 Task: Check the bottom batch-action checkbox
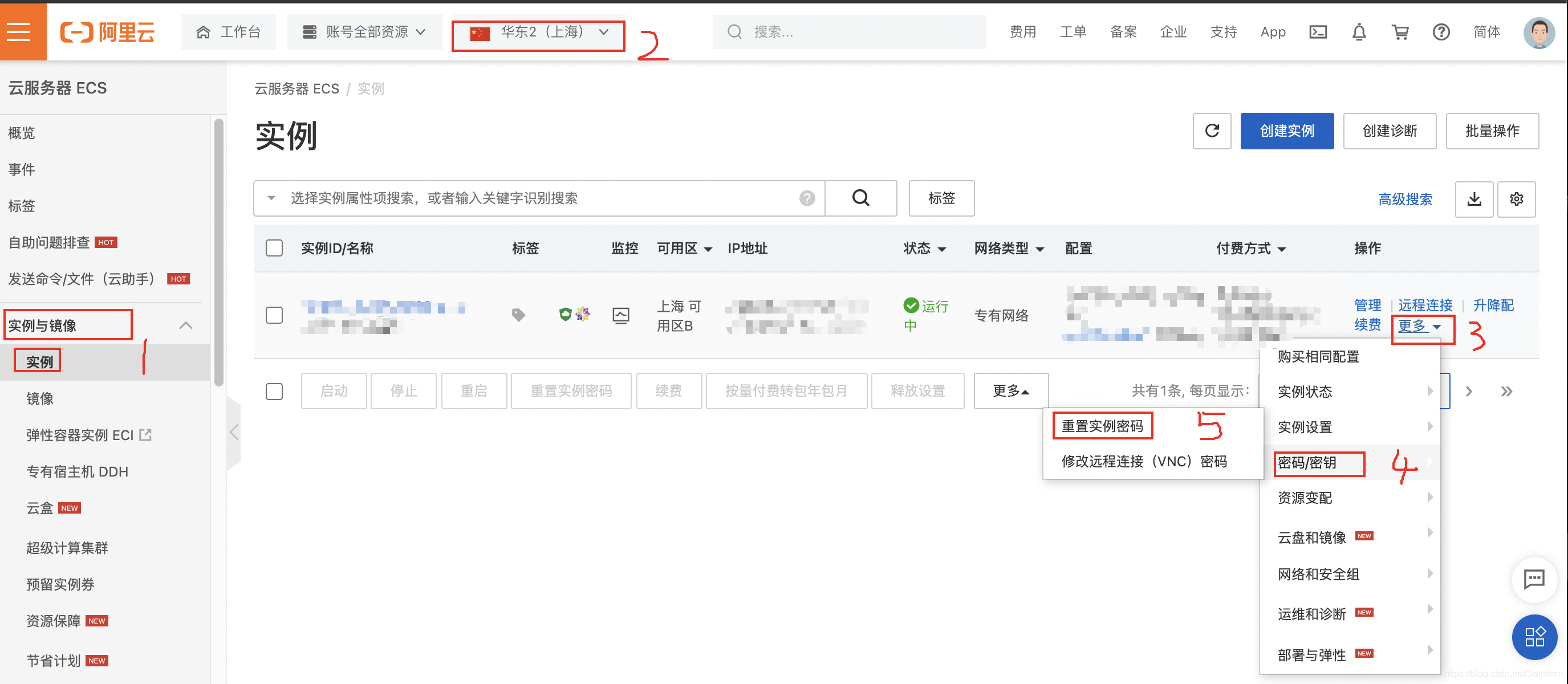pyautogui.click(x=274, y=391)
